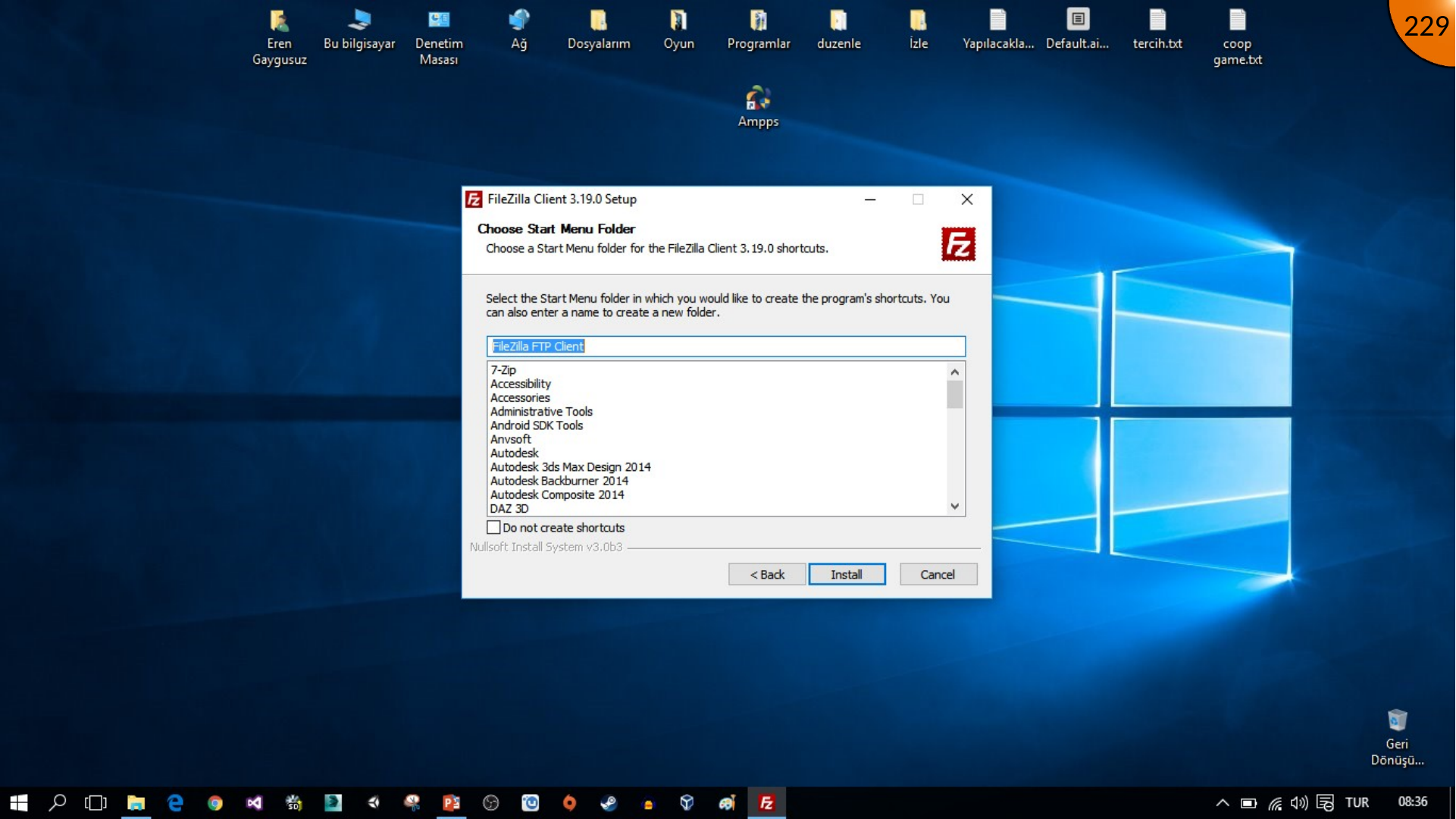Select the Default.ai... file icon
The width and height of the screenshot is (1456, 819).
(1078, 30)
